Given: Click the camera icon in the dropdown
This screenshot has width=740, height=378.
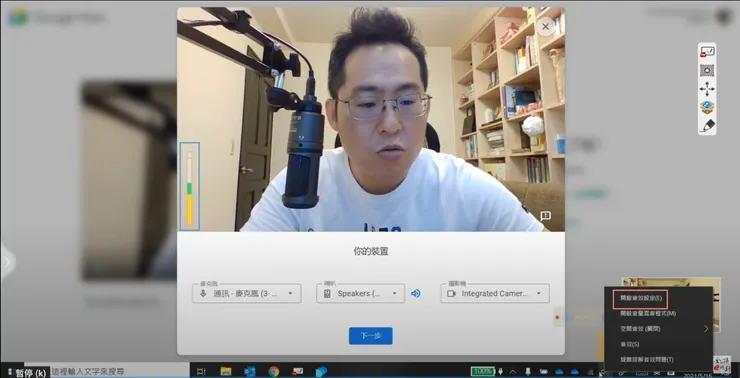Looking at the screenshot, I should [x=451, y=294].
